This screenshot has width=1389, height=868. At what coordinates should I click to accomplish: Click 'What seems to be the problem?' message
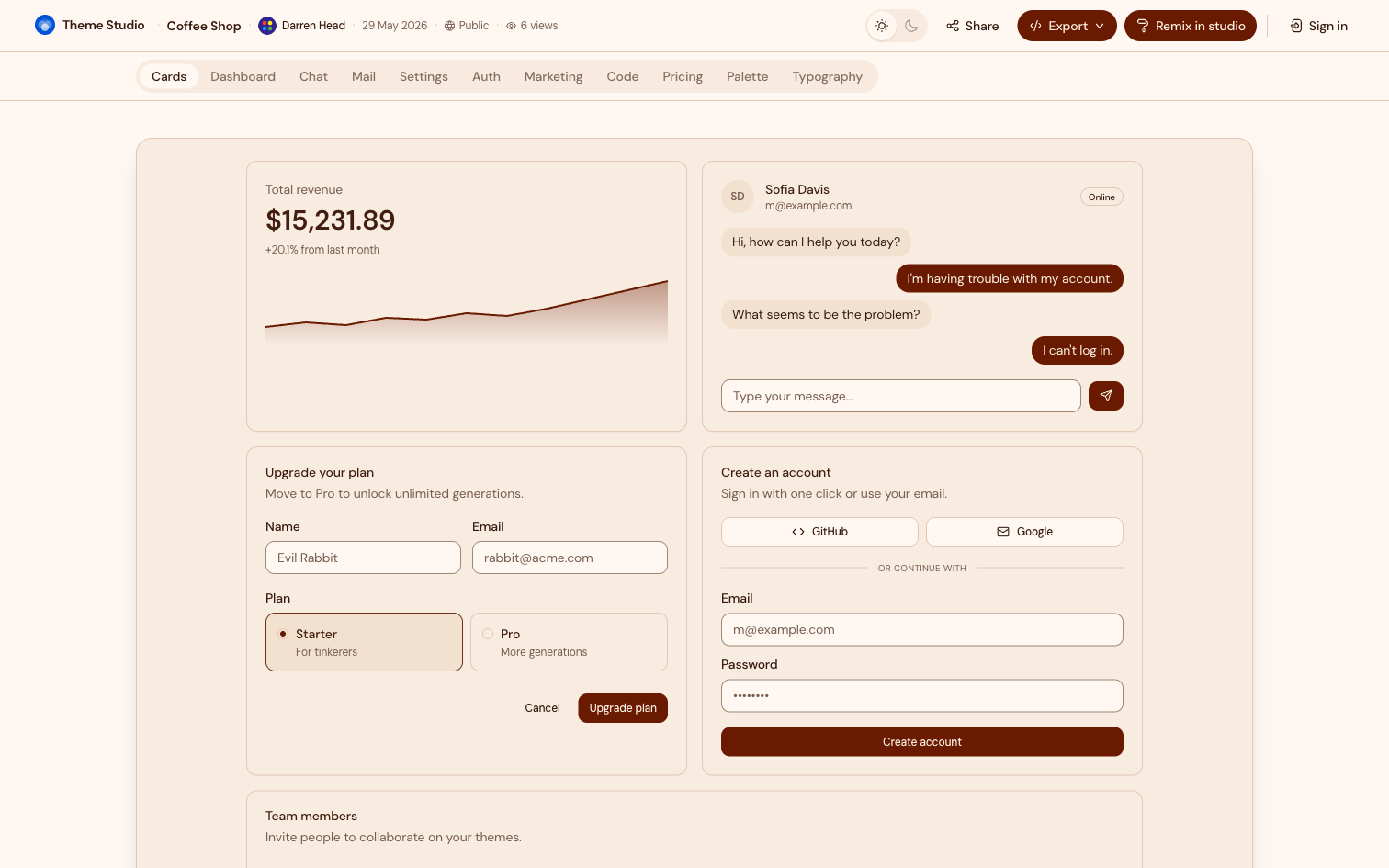coord(826,314)
